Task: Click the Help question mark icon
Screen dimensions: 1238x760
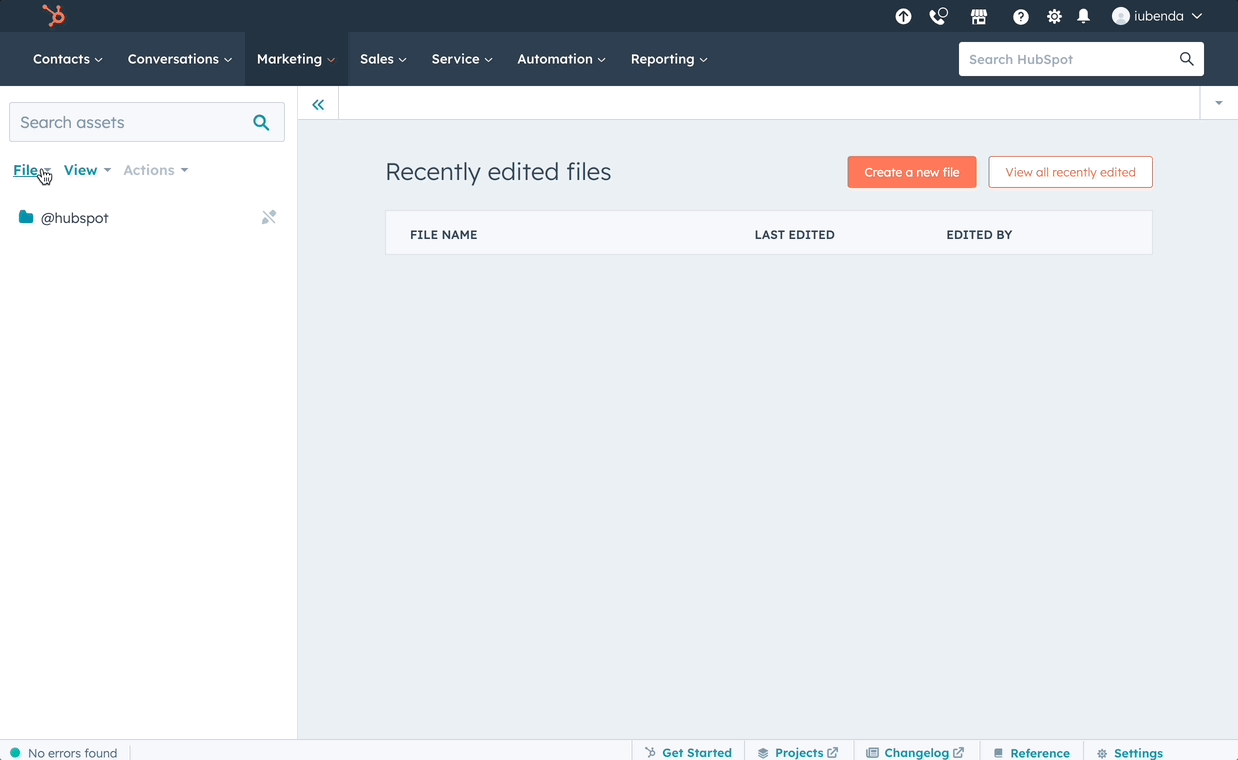Action: coord(1020,16)
